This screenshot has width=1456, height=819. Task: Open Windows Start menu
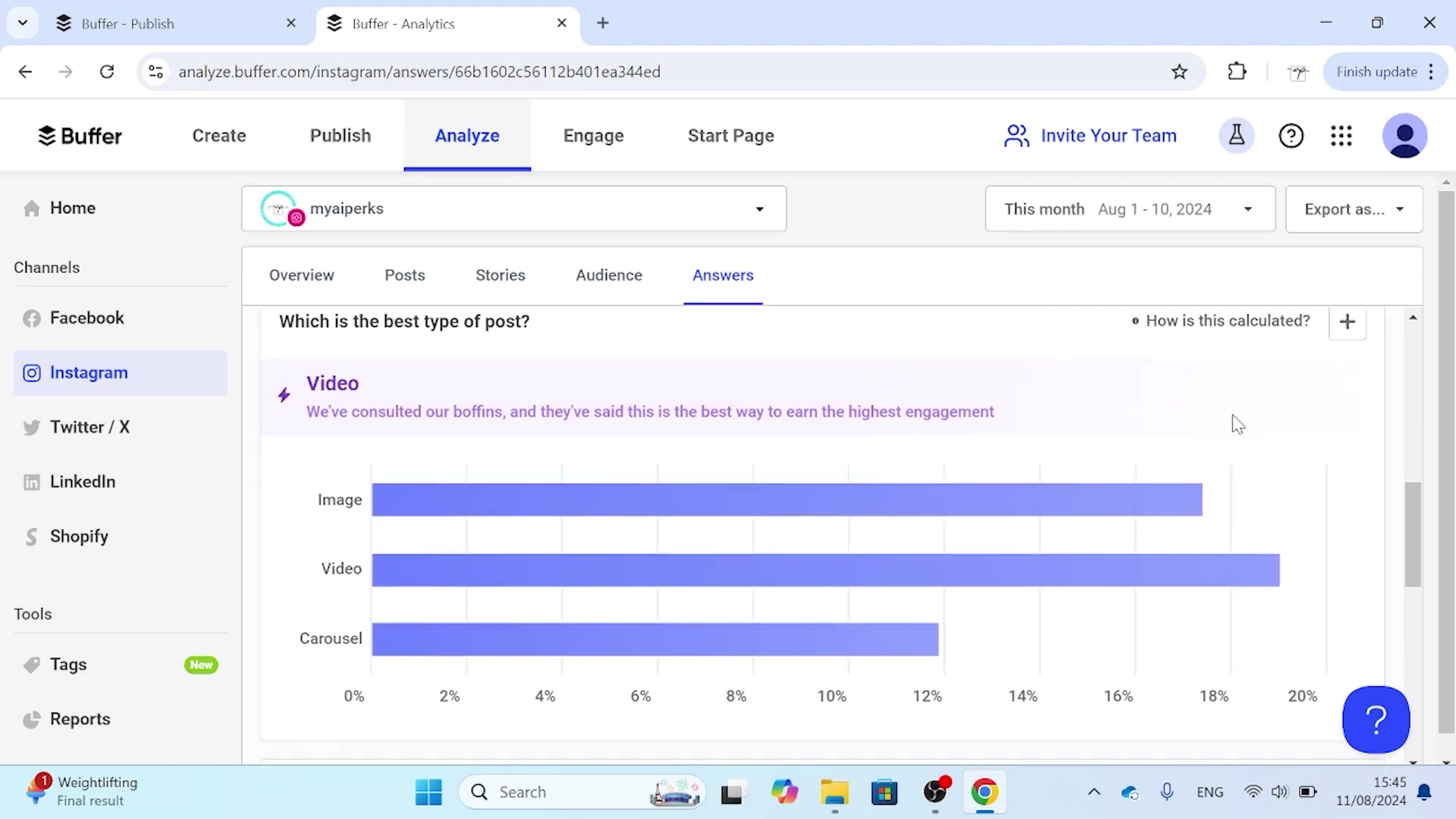(x=428, y=792)
